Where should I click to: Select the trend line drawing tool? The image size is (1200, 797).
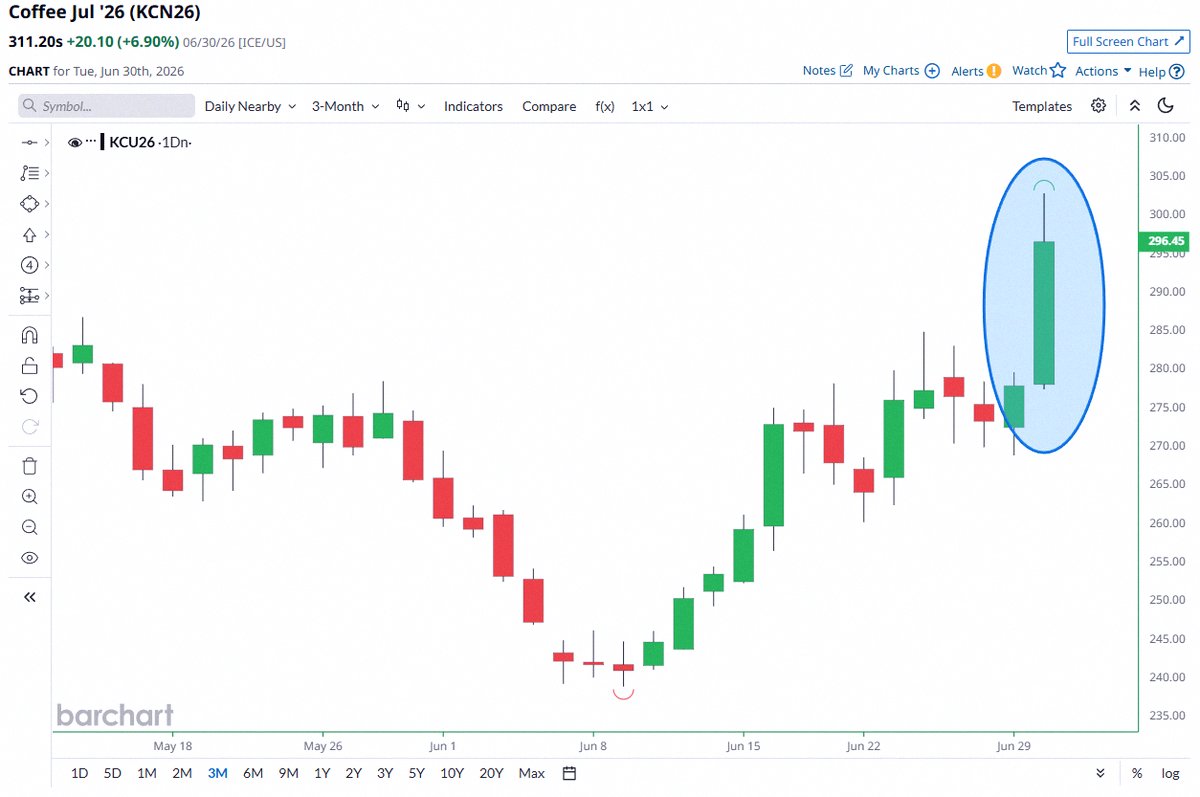coord(29,143)
